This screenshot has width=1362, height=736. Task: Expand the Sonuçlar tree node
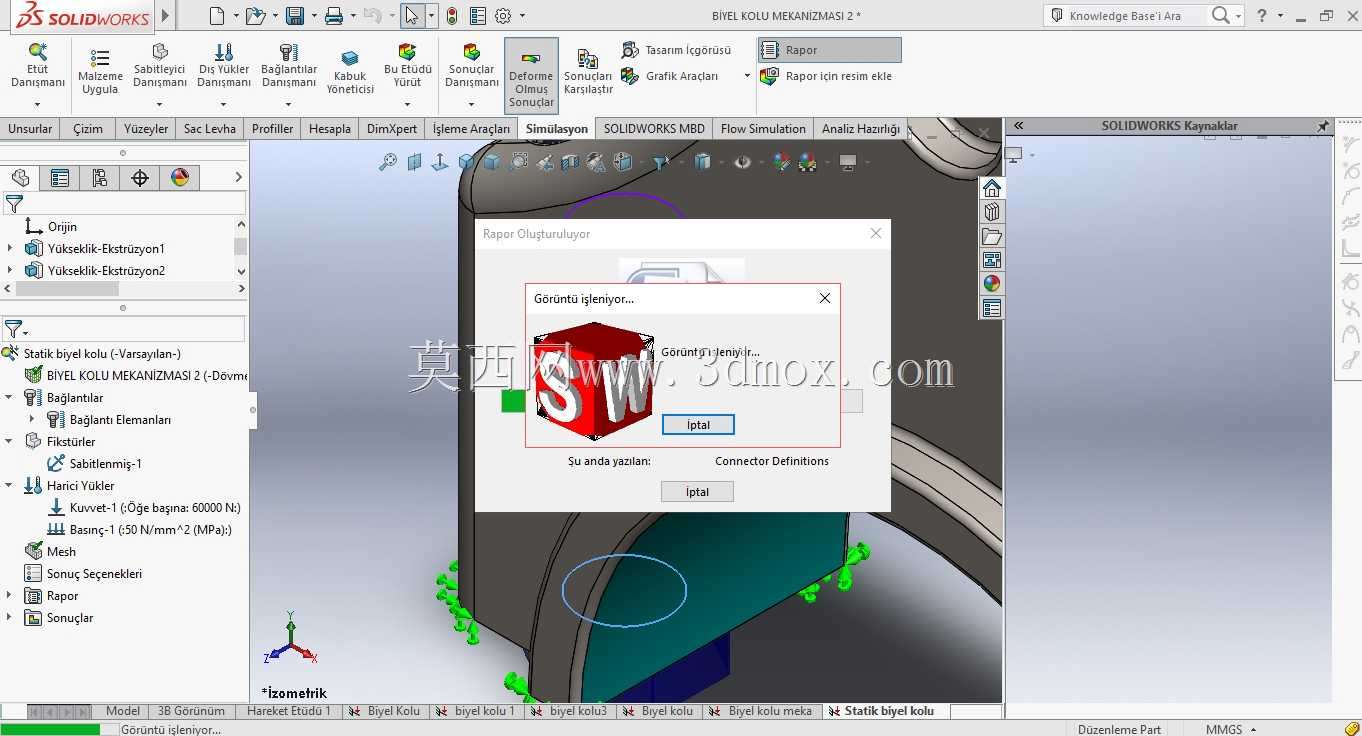point(9,617)
